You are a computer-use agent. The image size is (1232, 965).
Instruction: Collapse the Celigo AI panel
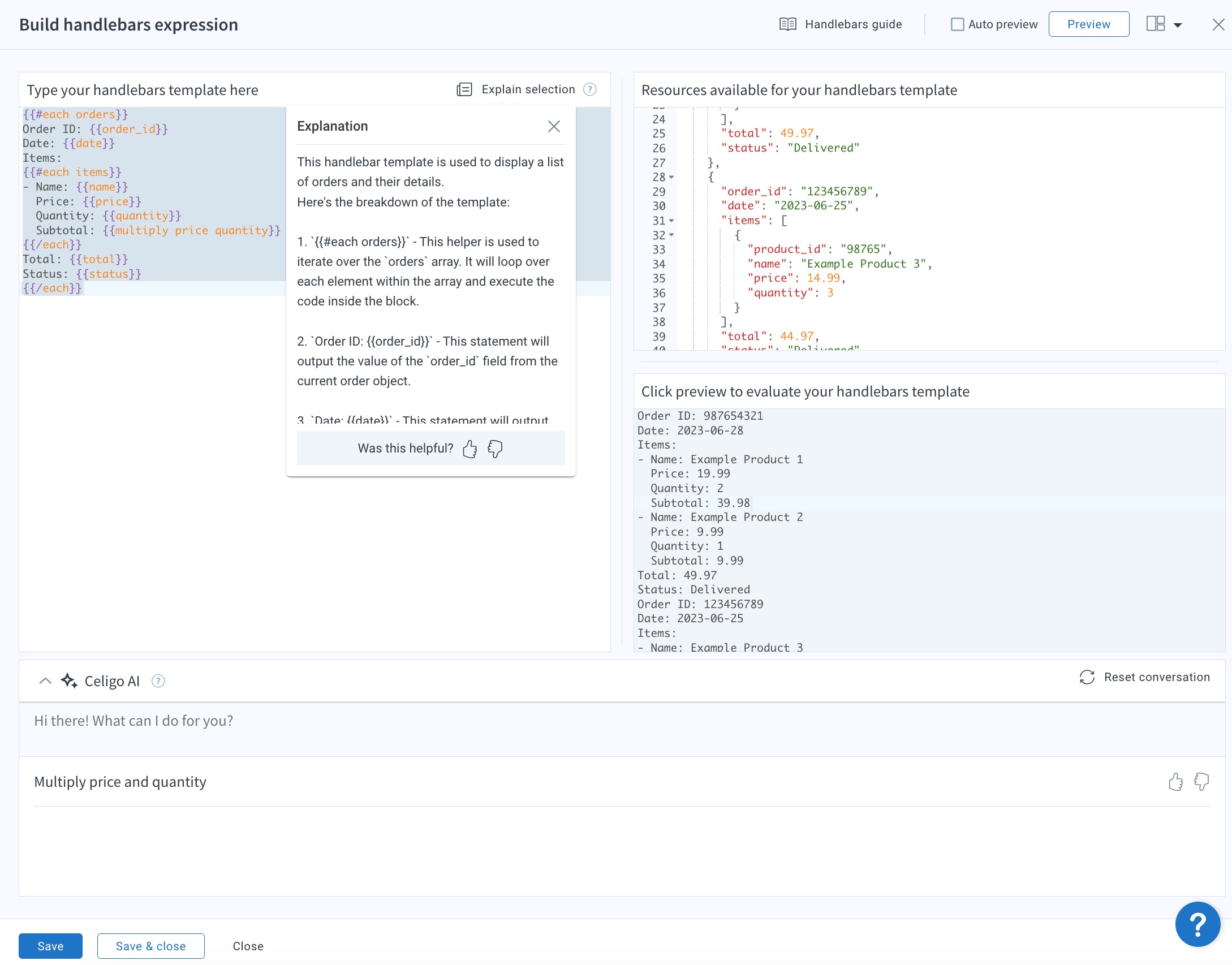45,681
